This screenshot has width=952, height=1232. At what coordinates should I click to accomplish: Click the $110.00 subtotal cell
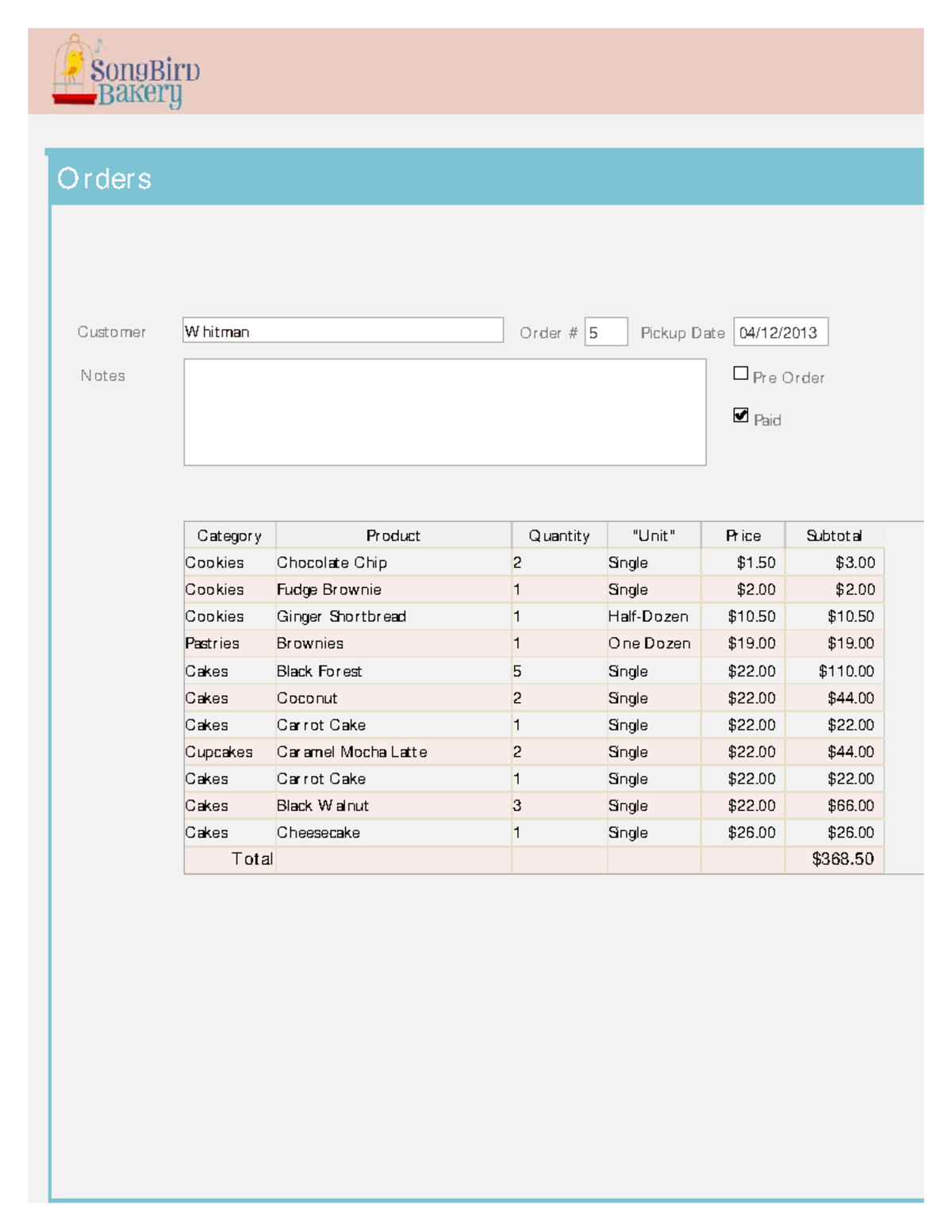coord(834,671)
